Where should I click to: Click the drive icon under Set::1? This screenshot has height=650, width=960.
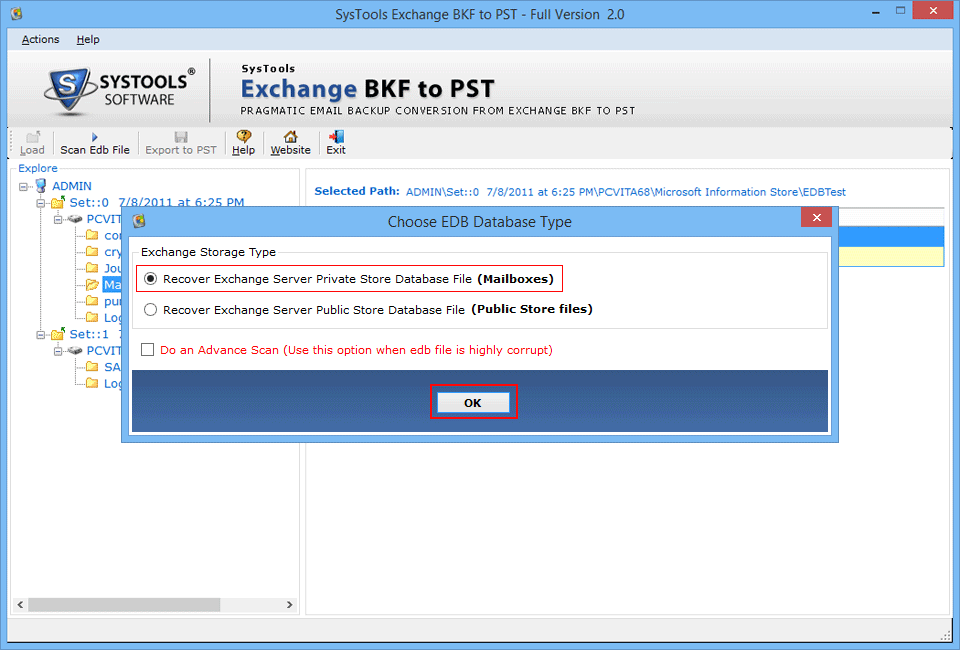(x=75, y=350)
